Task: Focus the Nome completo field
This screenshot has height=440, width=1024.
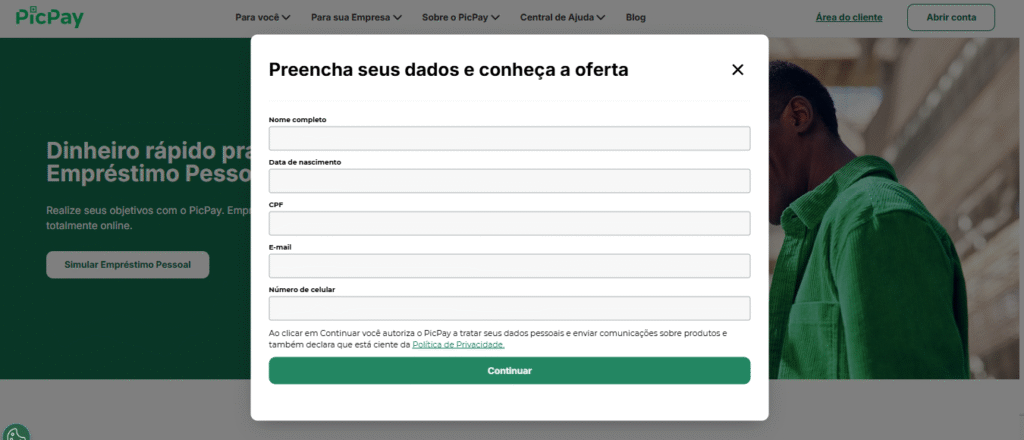Action: (x=509, y=138)
